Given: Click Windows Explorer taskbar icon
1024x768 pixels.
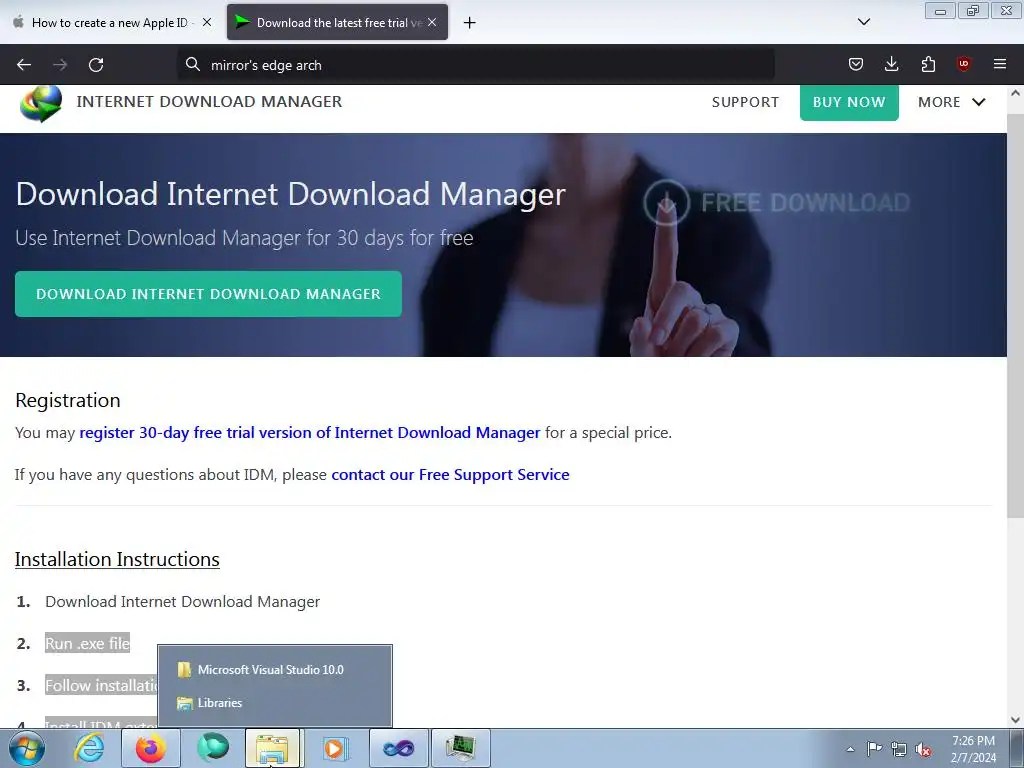Looking at the screenshot, I should tap(272, 748).
